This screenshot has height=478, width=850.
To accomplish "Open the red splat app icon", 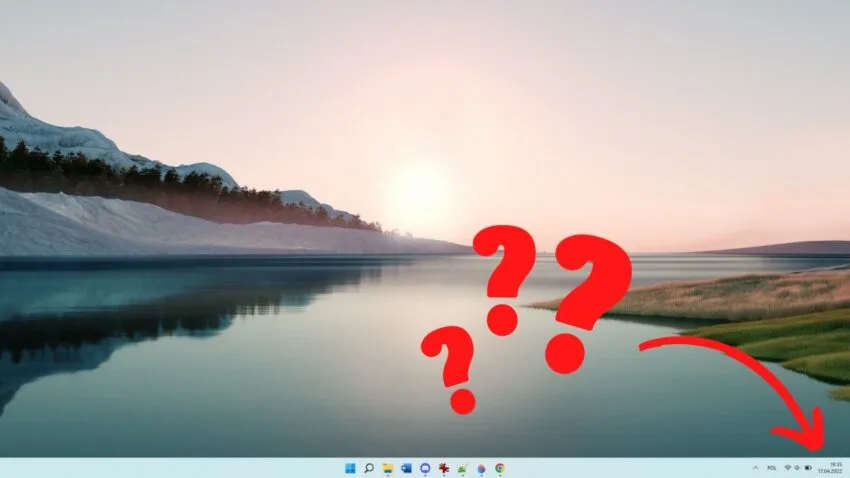I will pyautogui.click(x=444, y=468).
